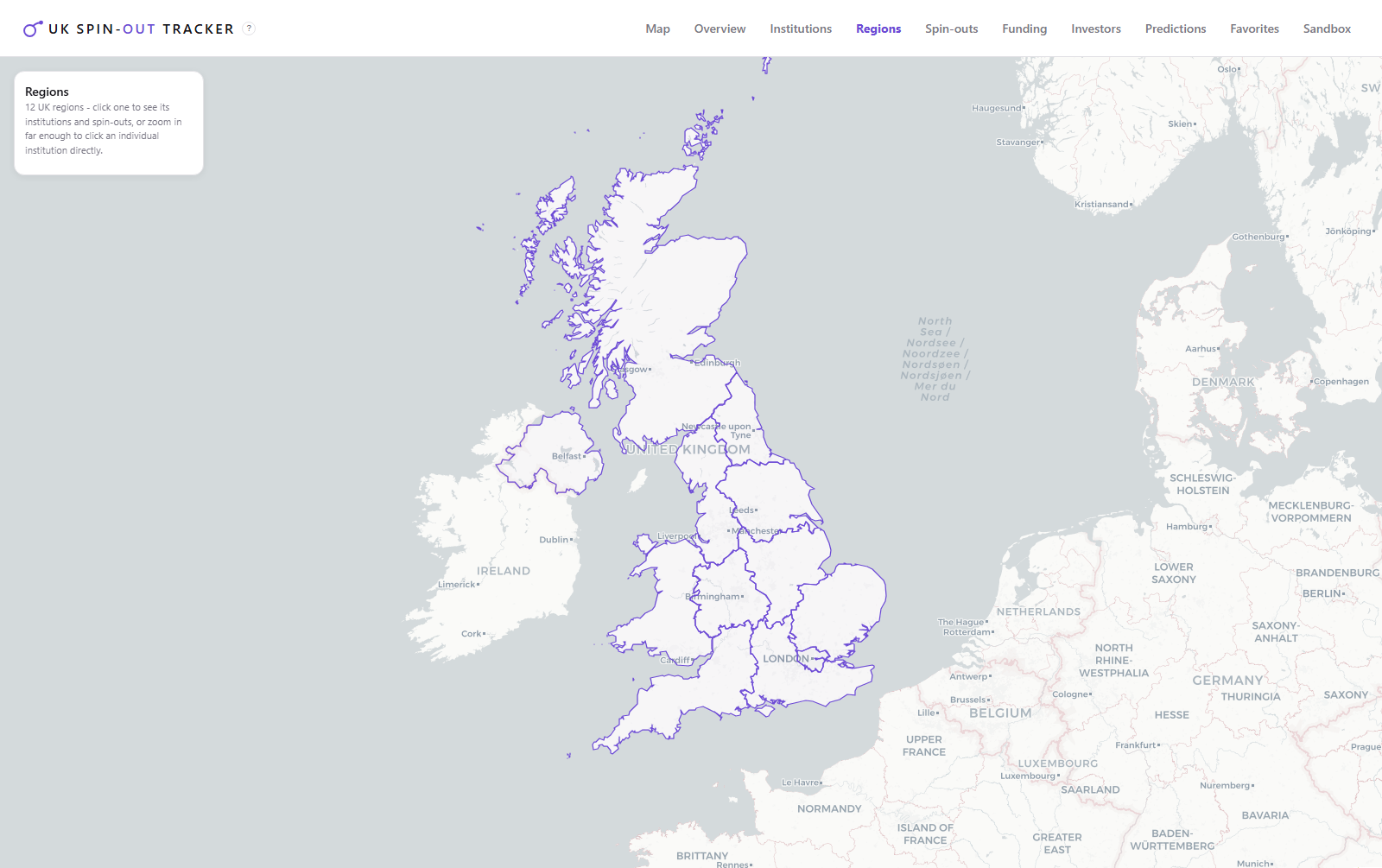The image size is (1382, 868).
Task: Open the Spin-outs tab
Action: pos(951,29)
